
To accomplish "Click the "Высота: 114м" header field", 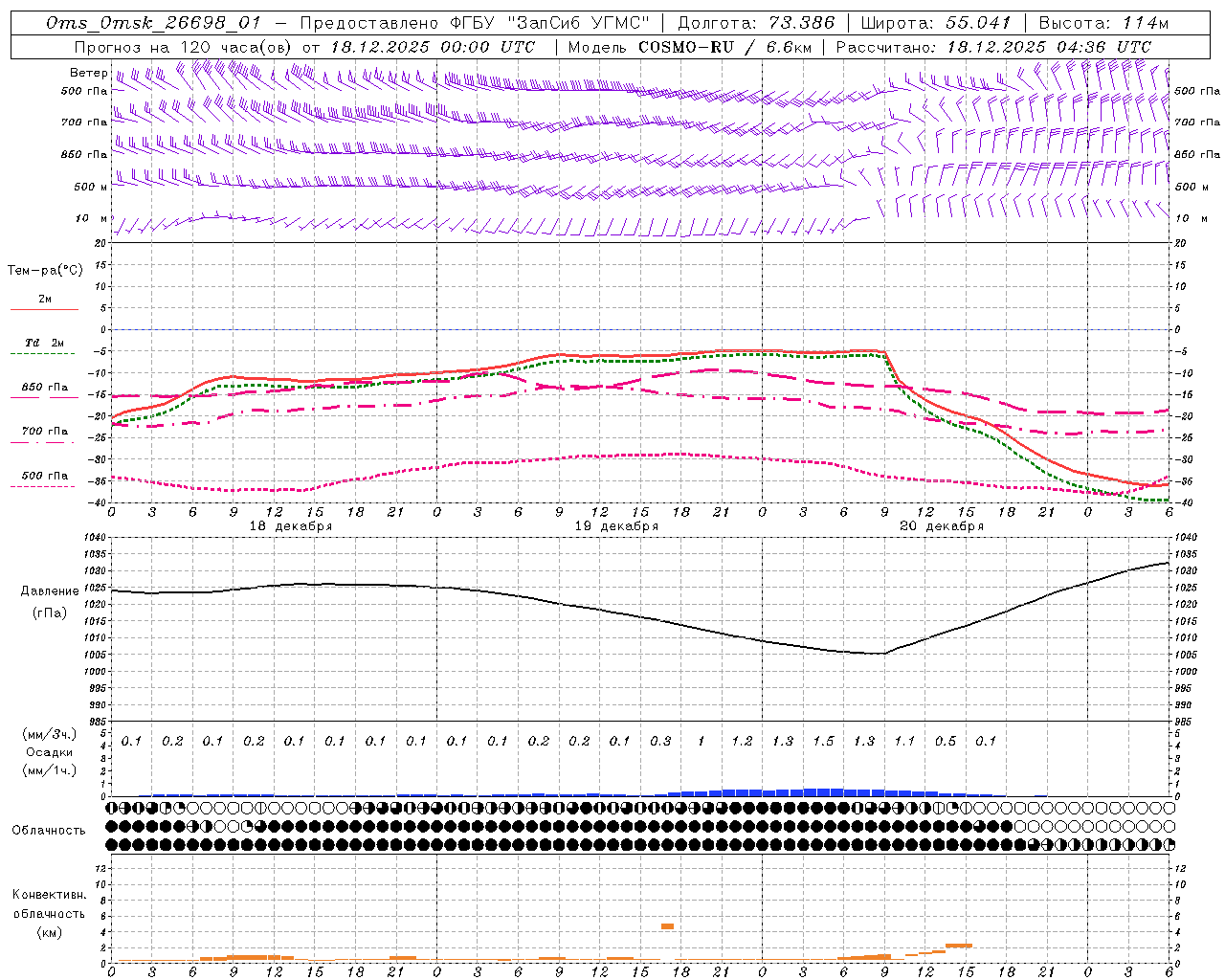I will 1103,23.
